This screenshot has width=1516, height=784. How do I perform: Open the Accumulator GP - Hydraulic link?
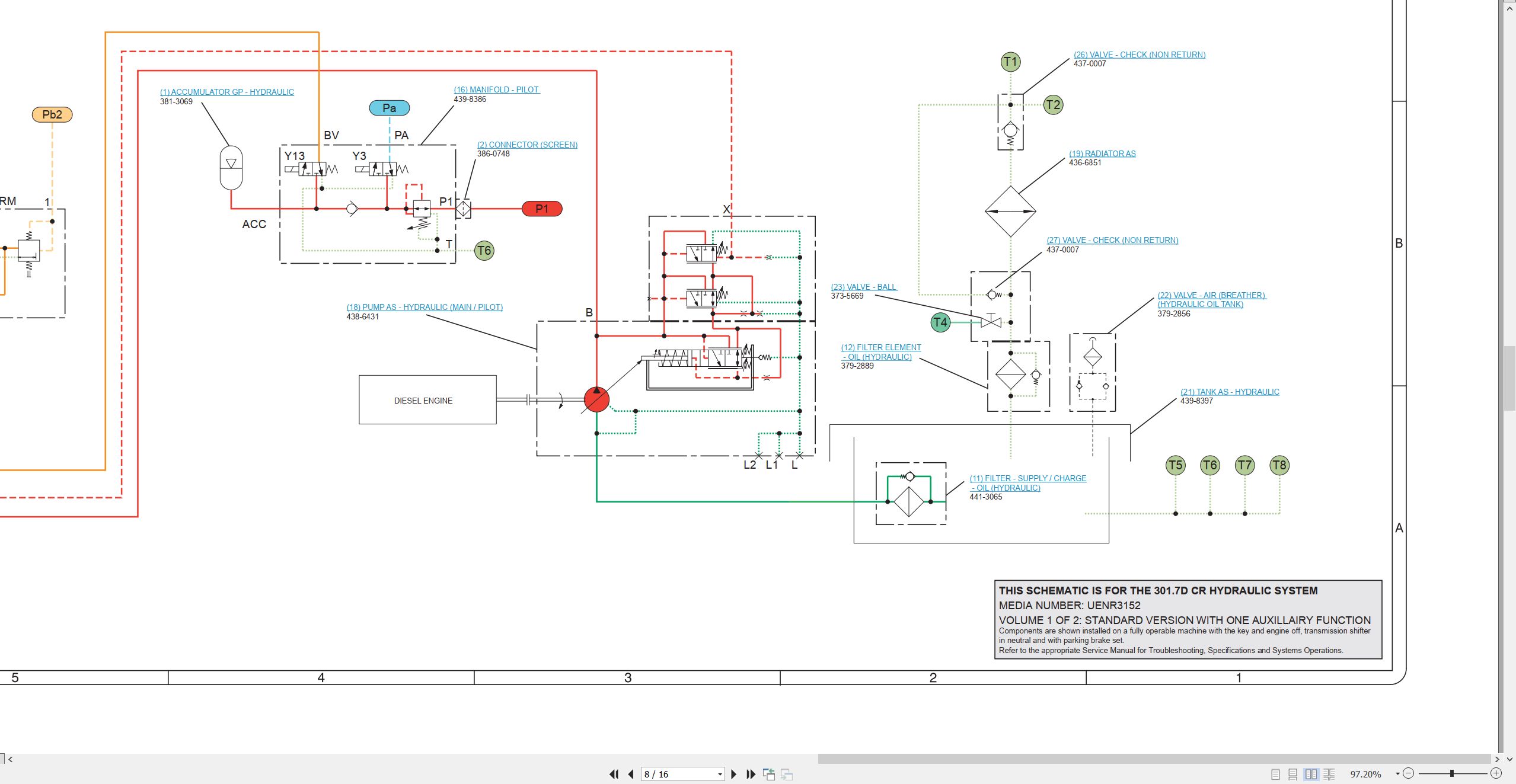point(227,92)
